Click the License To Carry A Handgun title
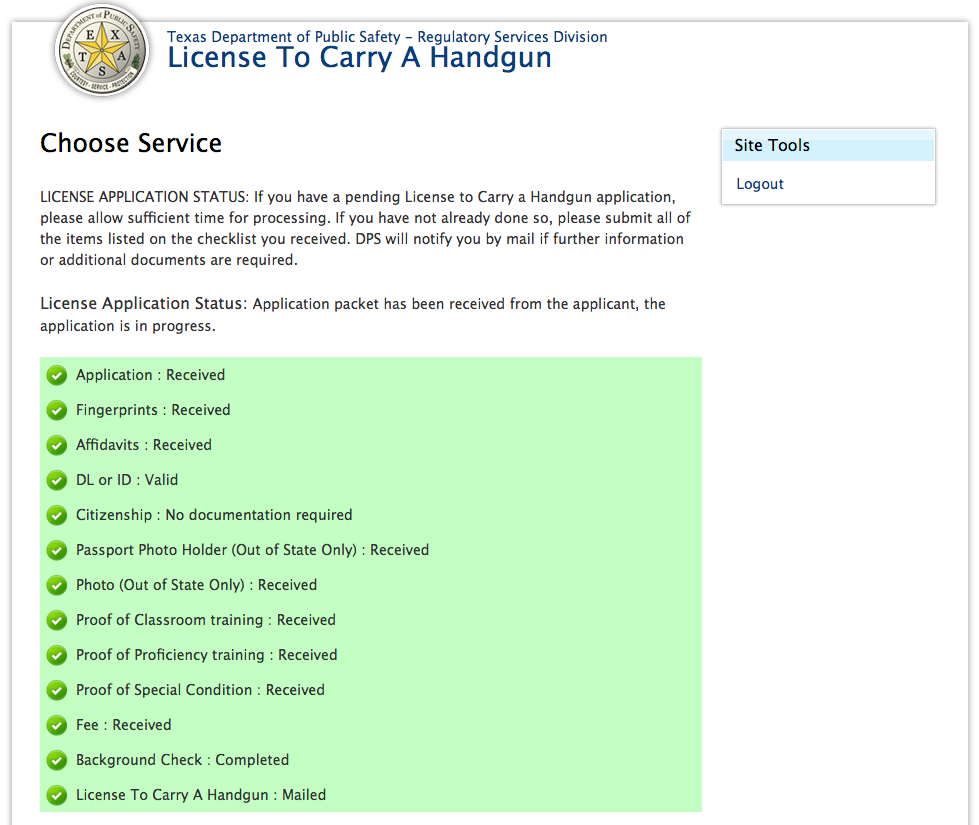This screenshot has width=979, height=825. pyautogui.click(x=359, y=58)
